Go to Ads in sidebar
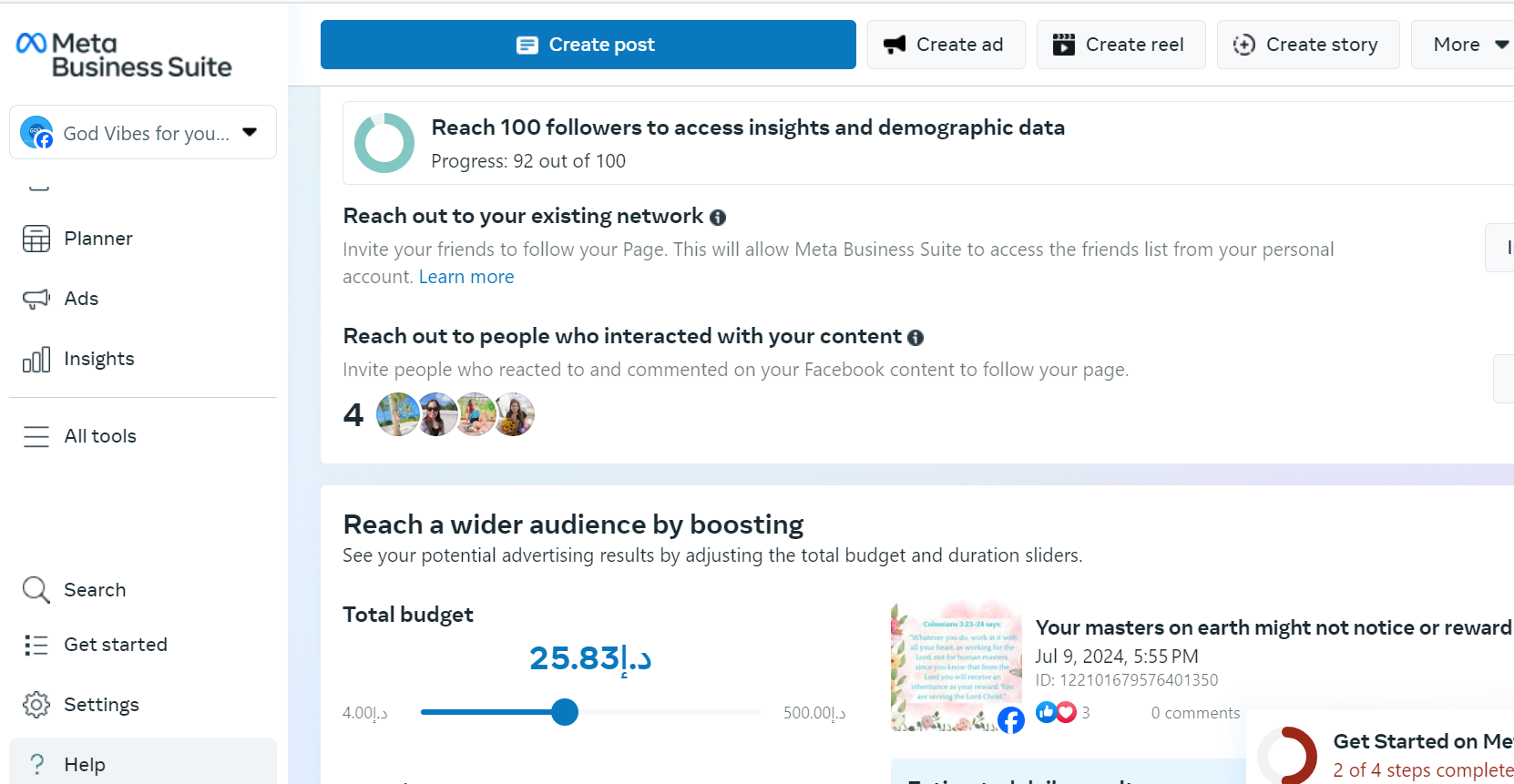The height and width of the screenshot is (784, 1514). click(x=143, y=299)
